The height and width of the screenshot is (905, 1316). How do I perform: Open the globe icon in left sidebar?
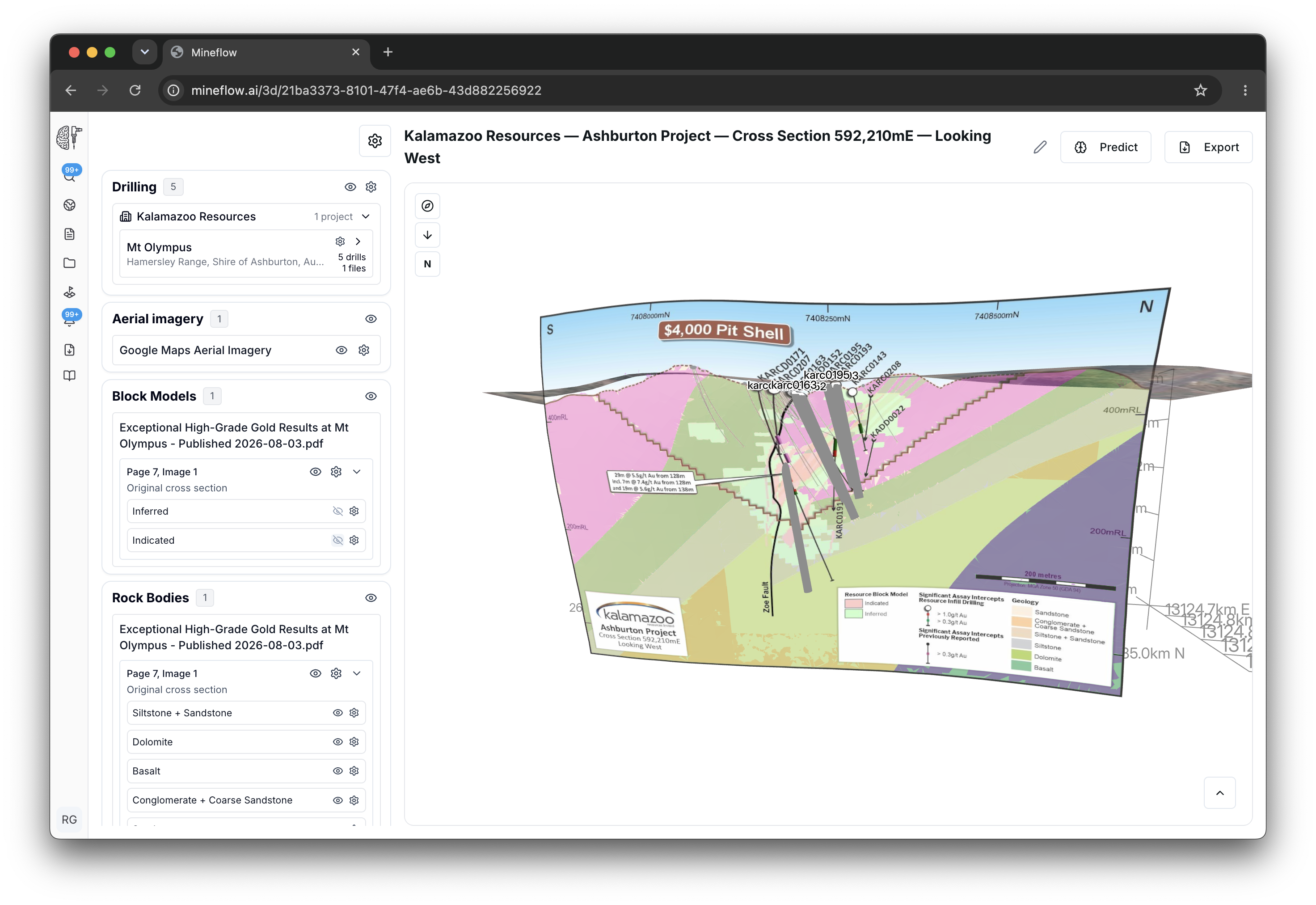(x=69, y=205)
